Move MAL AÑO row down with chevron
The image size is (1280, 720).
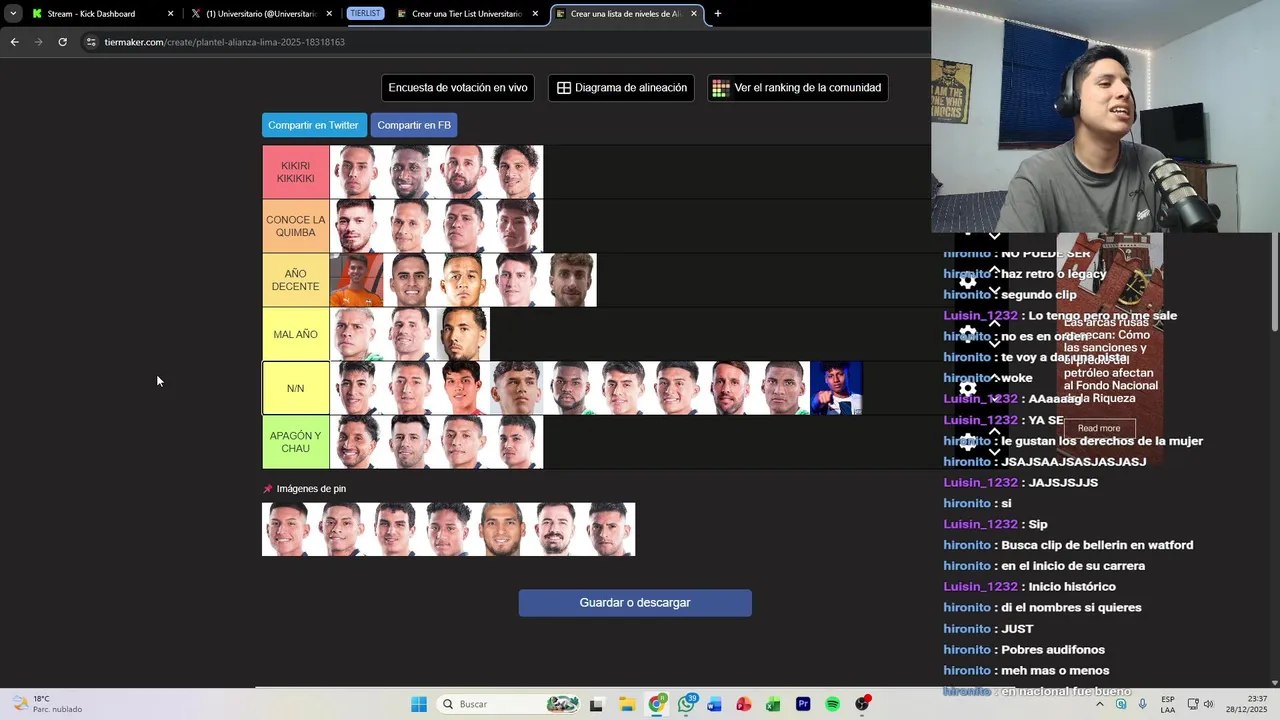click(994, 344)
